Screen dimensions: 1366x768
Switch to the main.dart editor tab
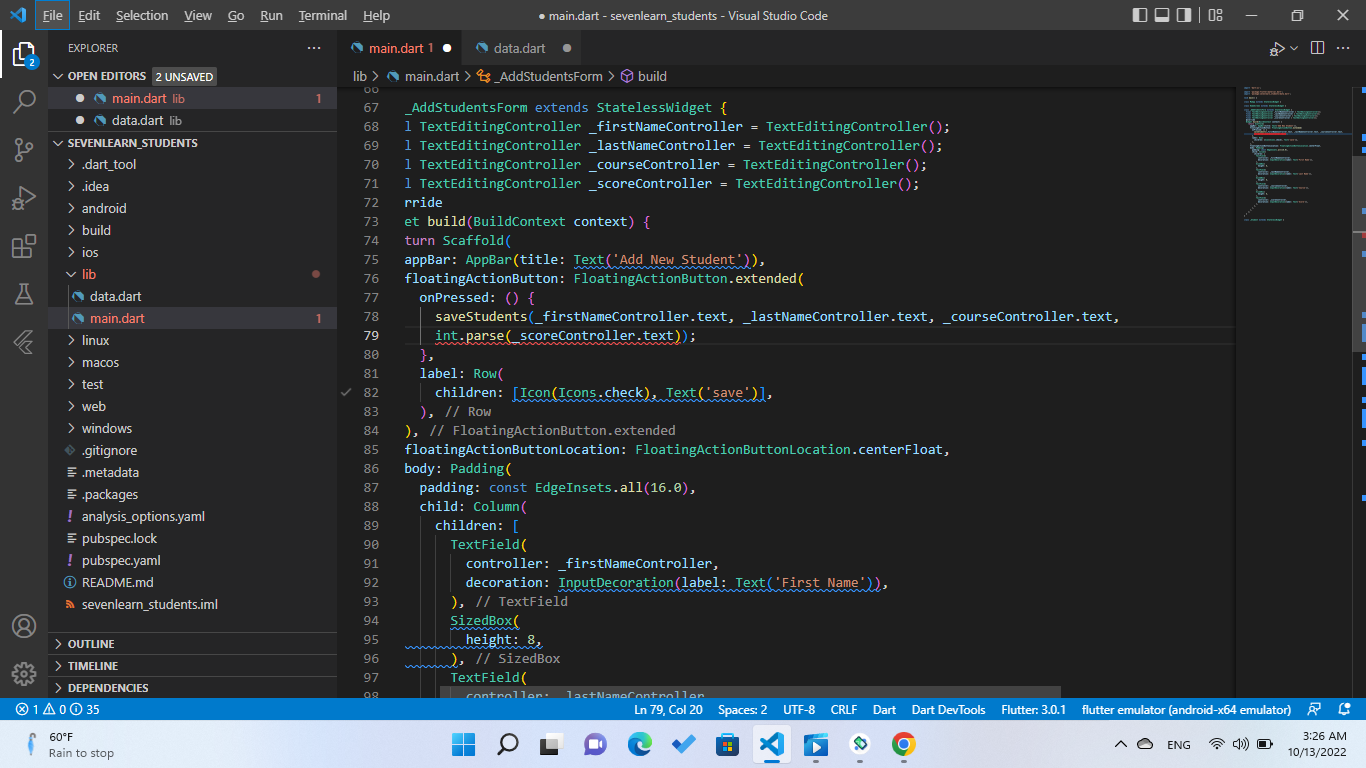400,48
